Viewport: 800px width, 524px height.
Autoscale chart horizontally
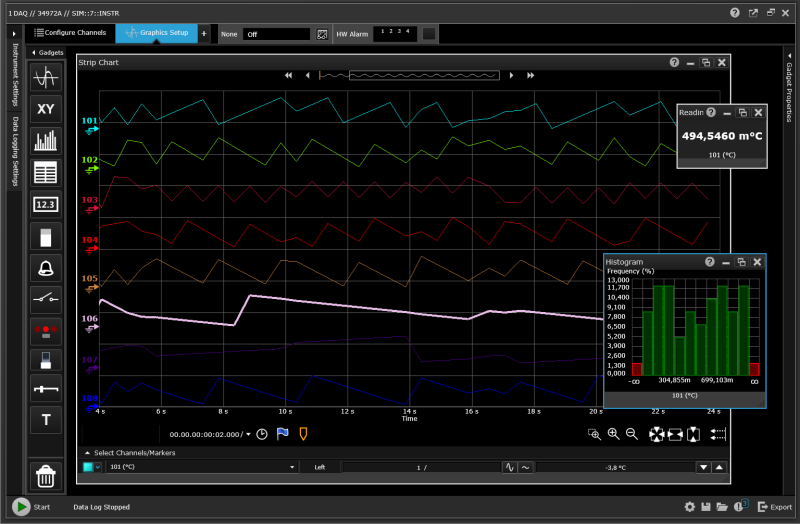coord(675,435)
